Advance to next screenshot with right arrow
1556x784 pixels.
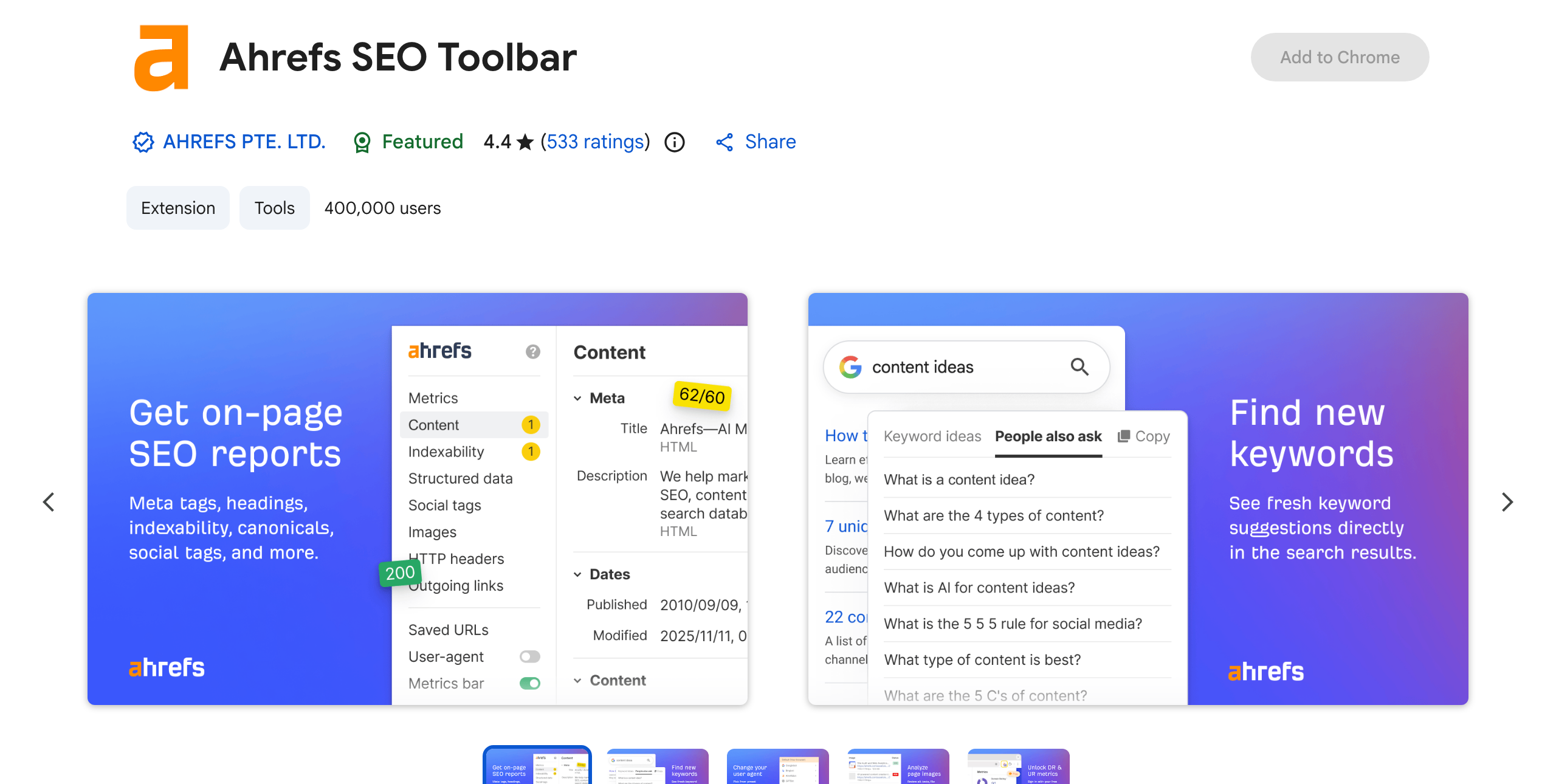point(1507,502)
